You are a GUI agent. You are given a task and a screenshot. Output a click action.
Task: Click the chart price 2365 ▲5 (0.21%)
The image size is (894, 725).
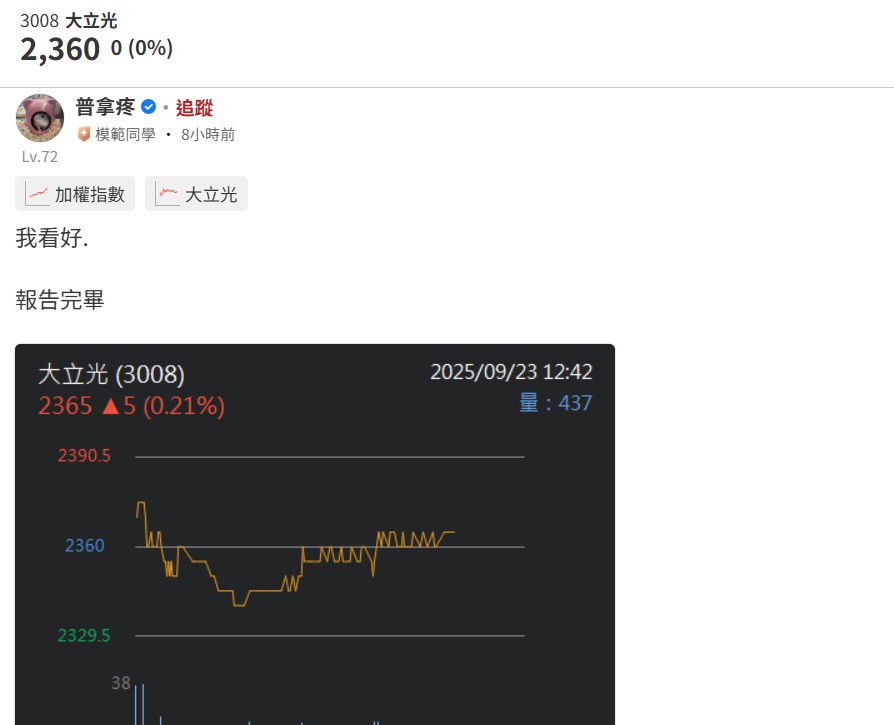coord(132,406)
